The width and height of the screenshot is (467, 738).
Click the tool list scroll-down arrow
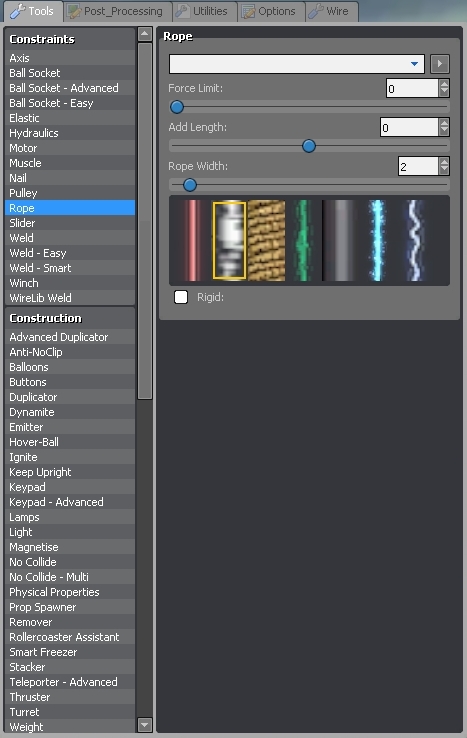pyautogui.click(x=145, y=725)
